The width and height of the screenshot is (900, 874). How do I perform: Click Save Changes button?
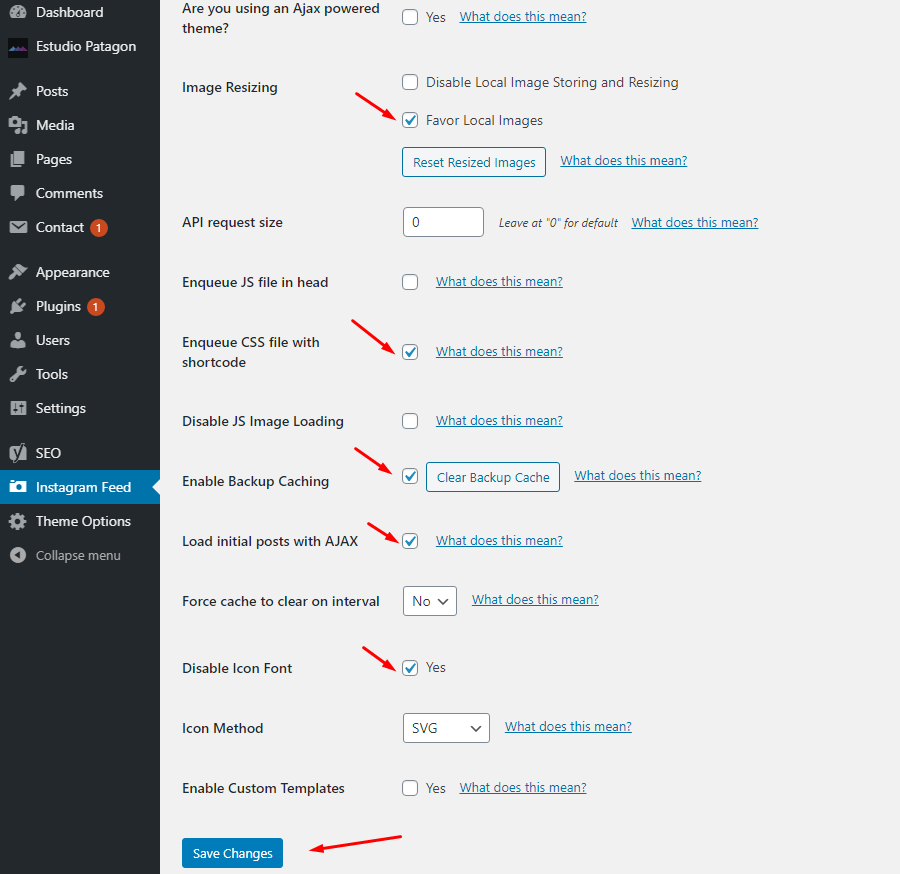click(232, 853)
